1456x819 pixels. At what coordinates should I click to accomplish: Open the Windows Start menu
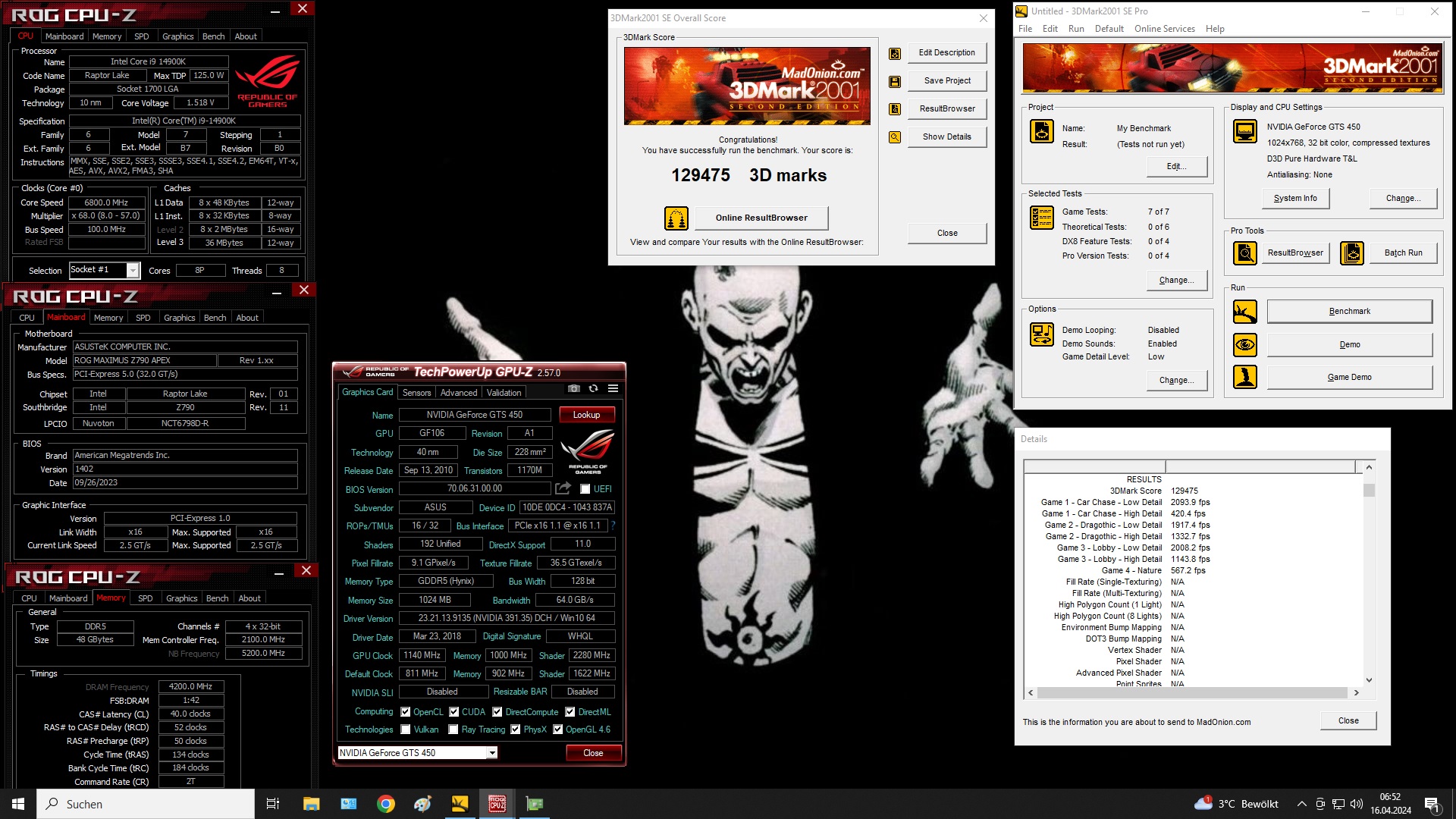point(18,804)
